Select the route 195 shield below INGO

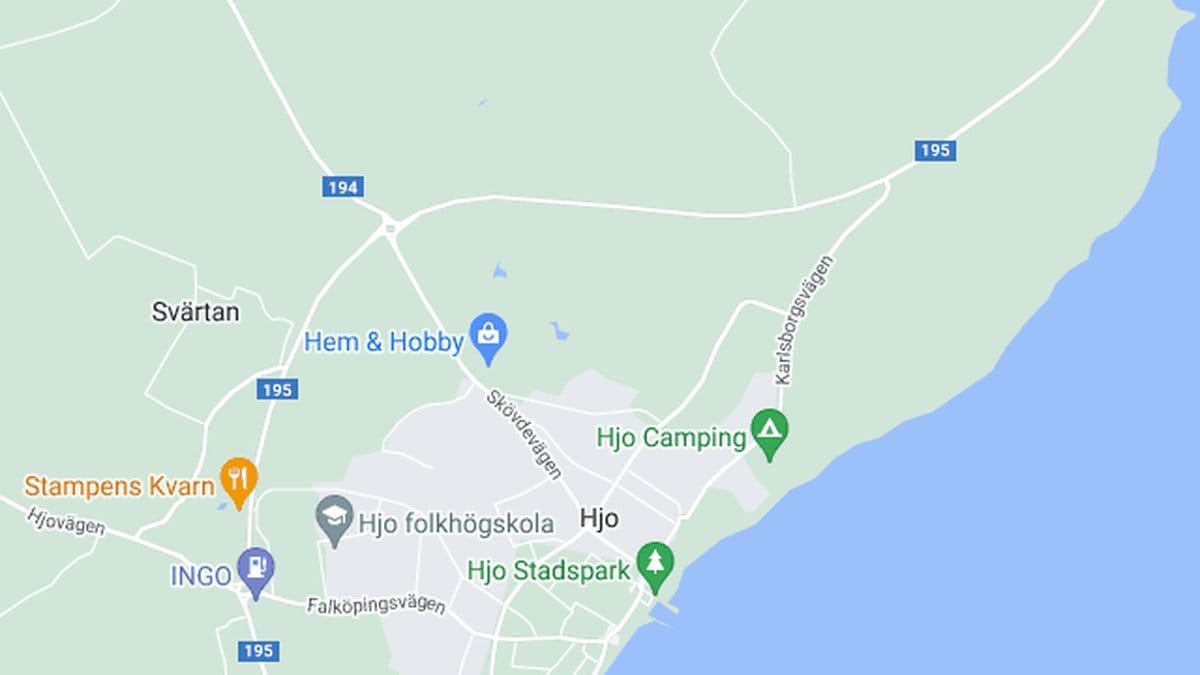(x=258, y=651)
